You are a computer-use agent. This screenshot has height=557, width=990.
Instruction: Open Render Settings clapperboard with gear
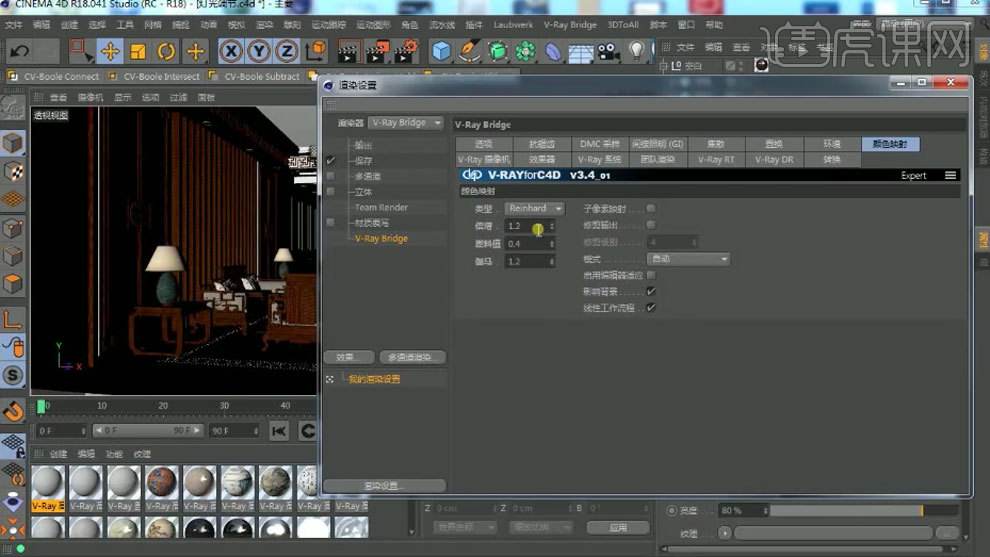click(406, 51)
